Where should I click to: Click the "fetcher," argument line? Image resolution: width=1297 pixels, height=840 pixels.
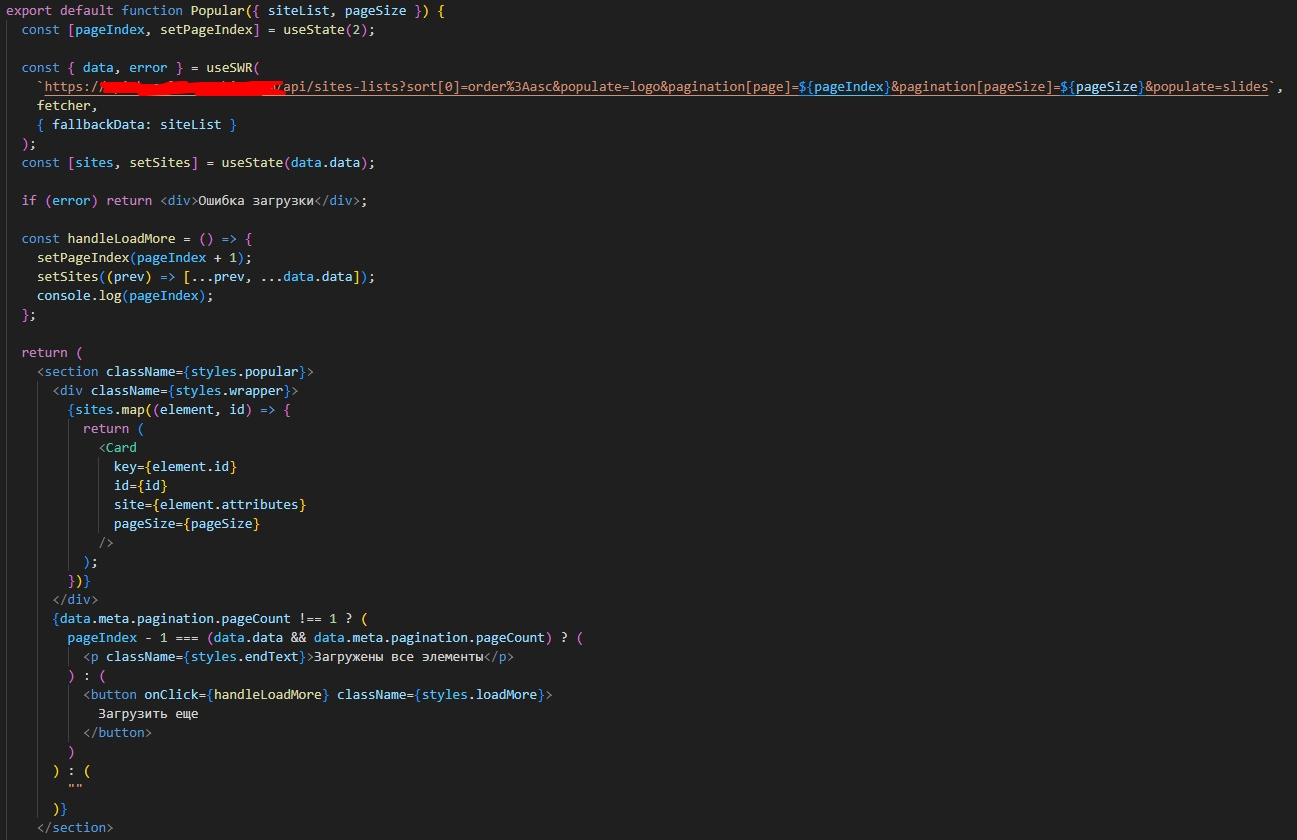pos(68,105)
